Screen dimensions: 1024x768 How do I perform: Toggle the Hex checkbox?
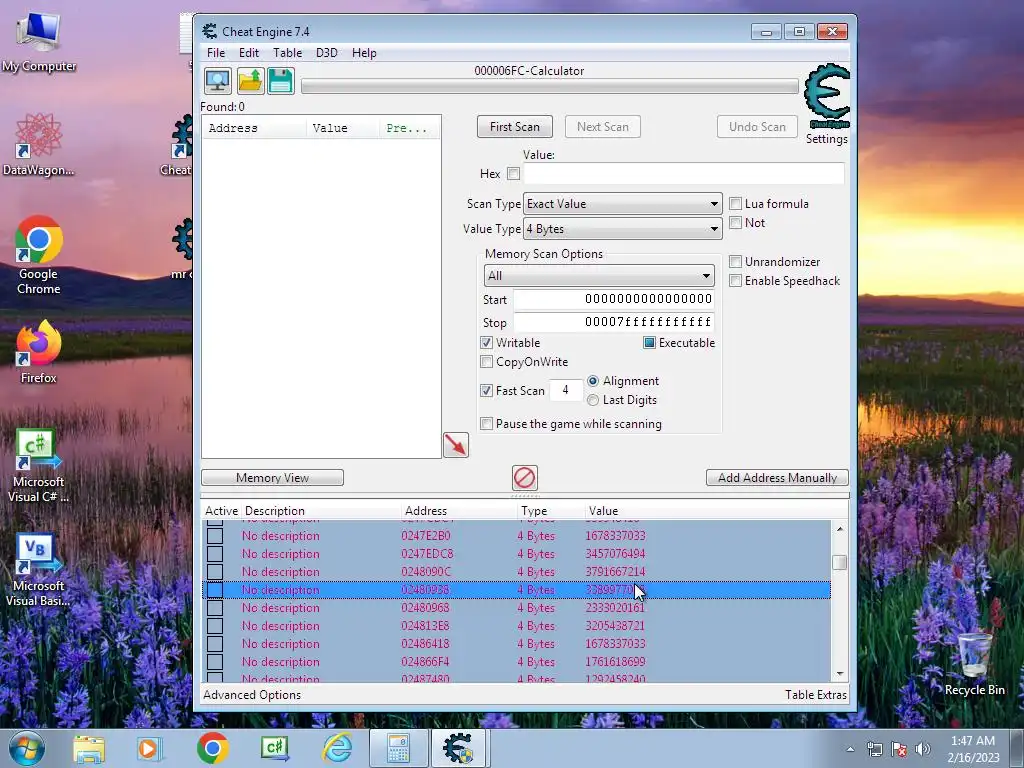point(513,174)
